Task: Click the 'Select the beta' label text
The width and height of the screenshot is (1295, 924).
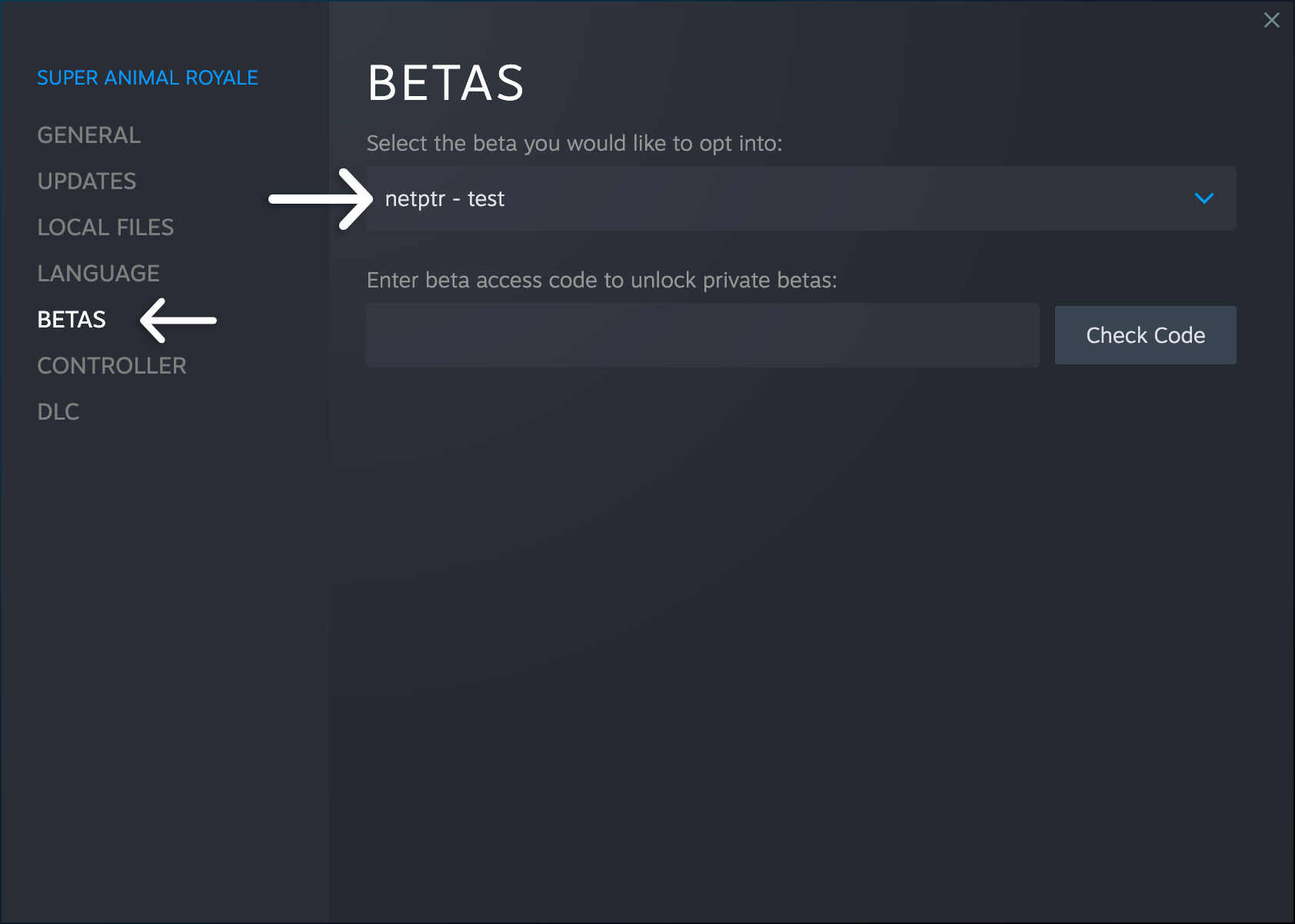Action: point(574,144)
